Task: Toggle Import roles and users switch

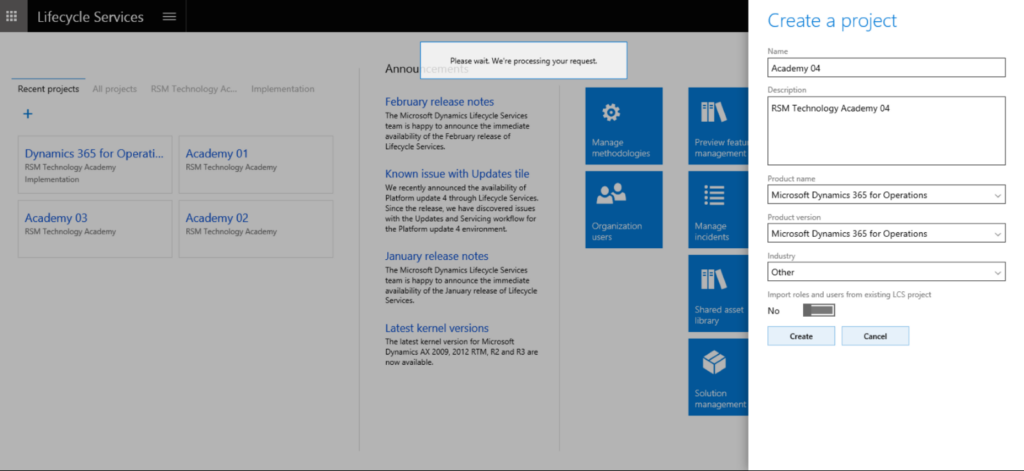Action: coord(819,310)
